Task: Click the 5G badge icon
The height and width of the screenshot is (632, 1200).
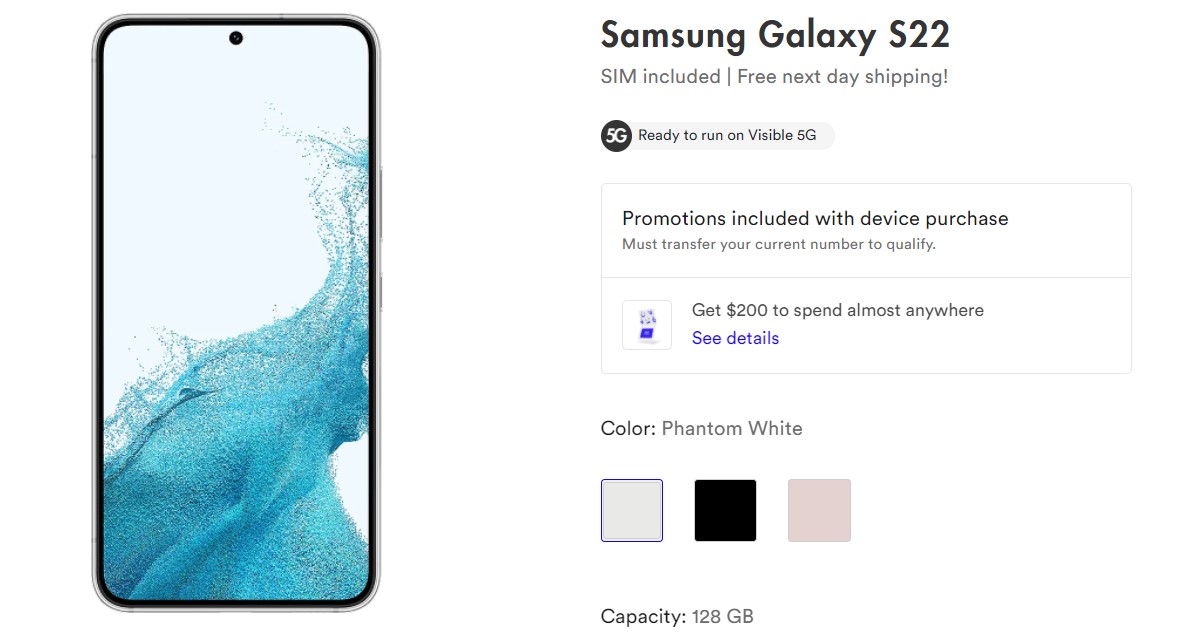Action: pos(616,136)
